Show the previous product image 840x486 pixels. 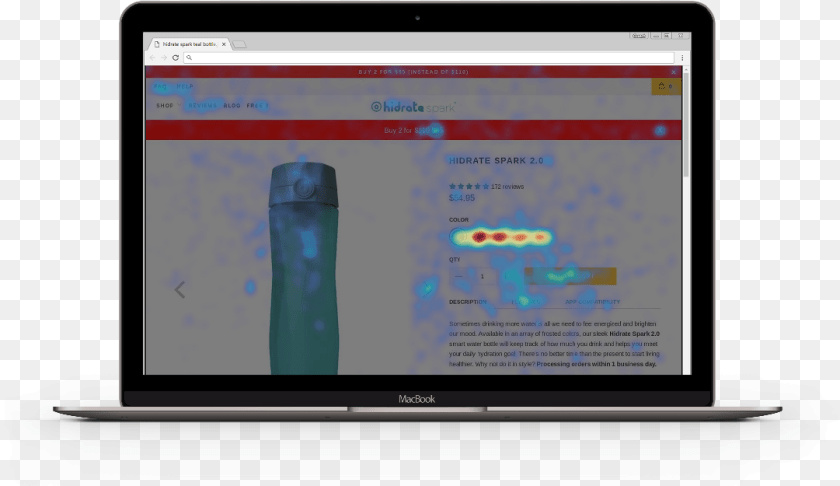pyautogui.click(x=180, y=290)
